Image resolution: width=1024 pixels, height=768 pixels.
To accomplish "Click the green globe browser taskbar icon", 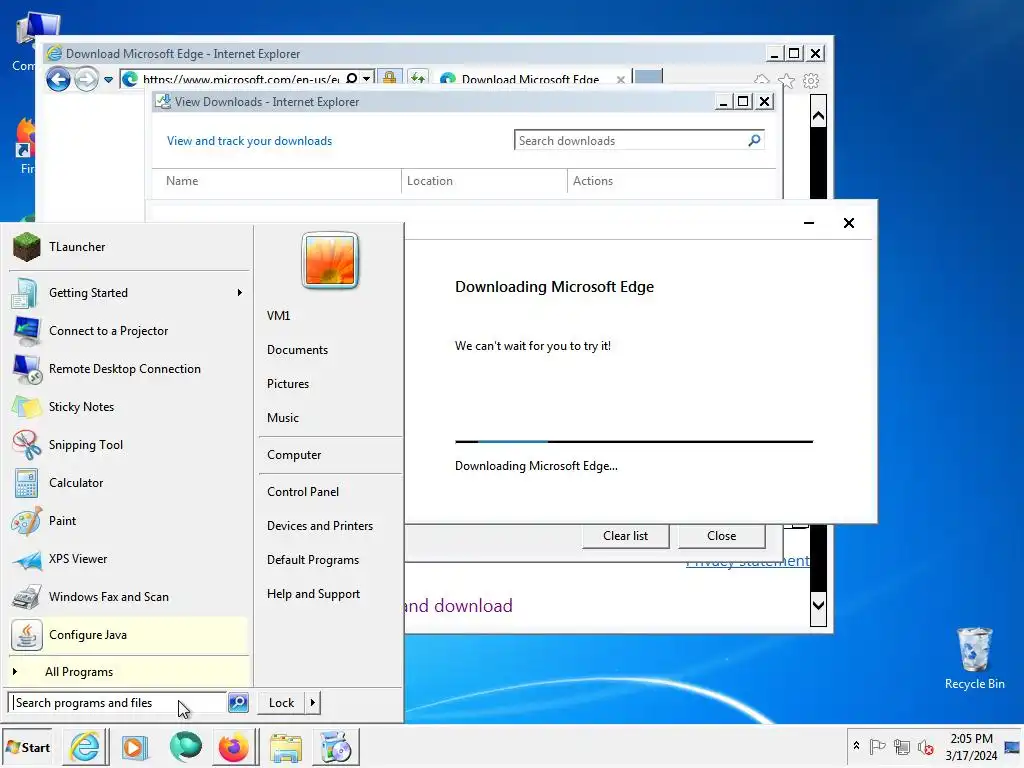I will 185,746.
